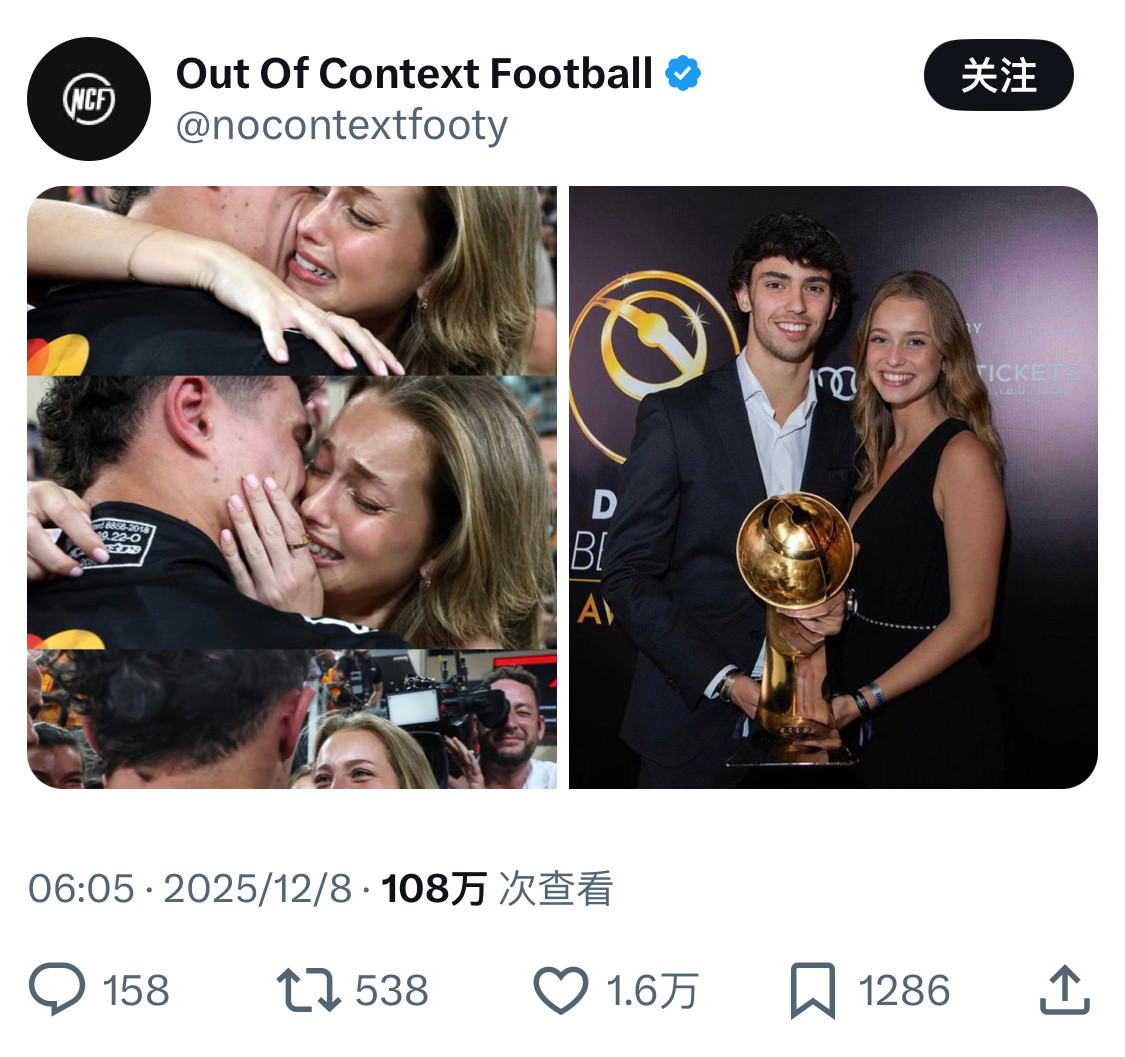
Task: Open the Out Of Context Football profile name
Action: tap(415, 71)
